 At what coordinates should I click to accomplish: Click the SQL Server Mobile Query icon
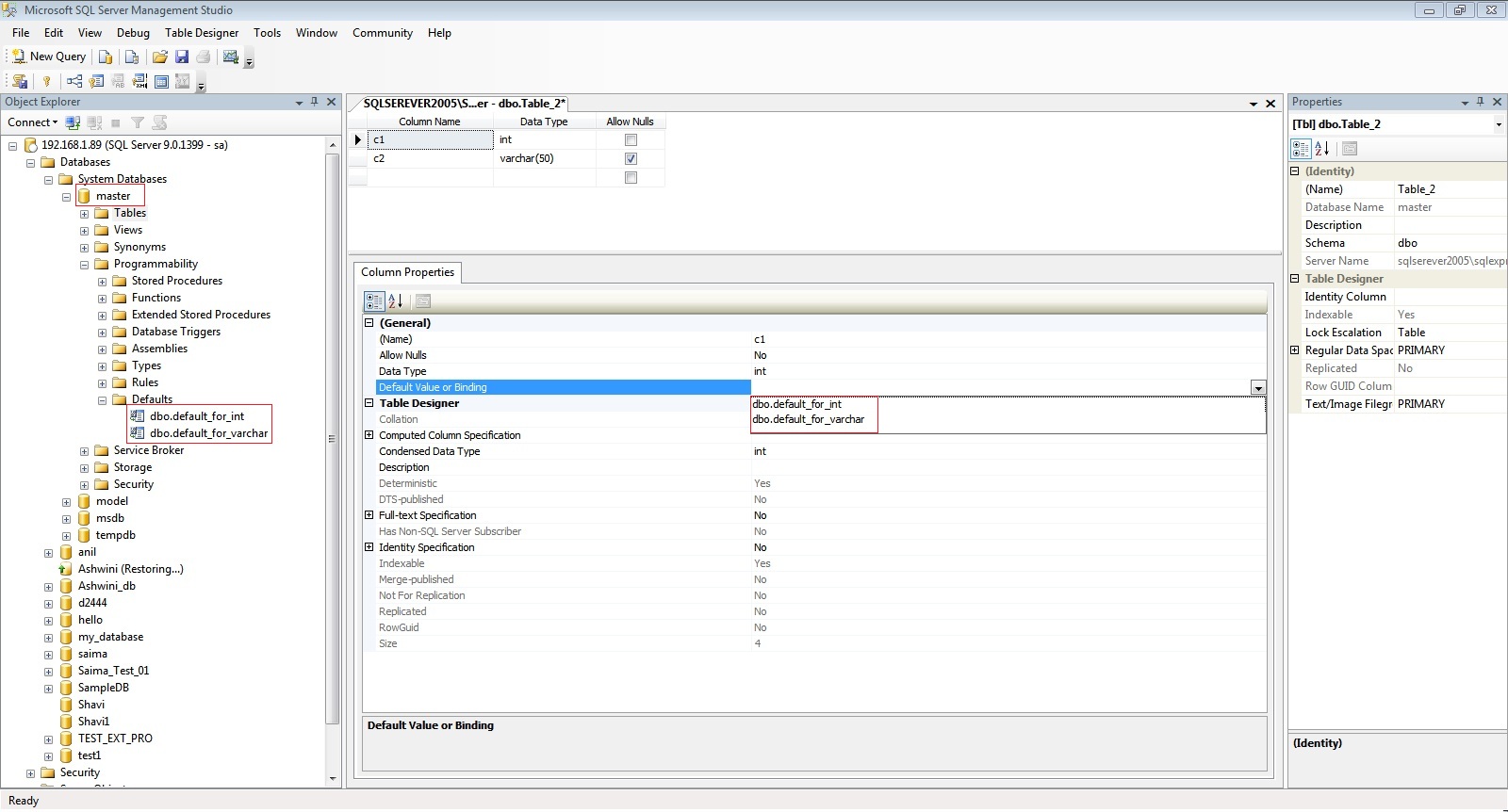(132, 57)
